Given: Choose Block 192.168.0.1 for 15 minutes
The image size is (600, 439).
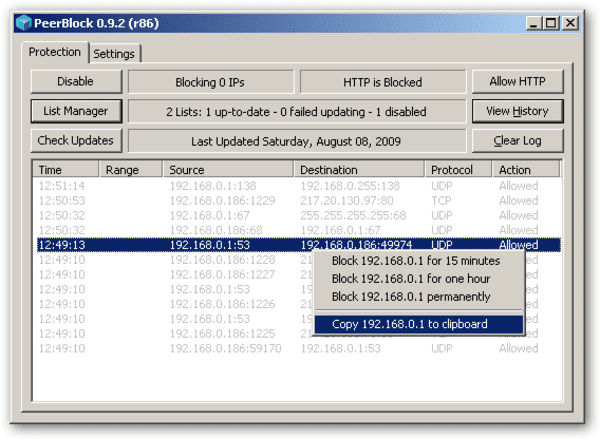Looking at the screenshot, I should point(419,261).
